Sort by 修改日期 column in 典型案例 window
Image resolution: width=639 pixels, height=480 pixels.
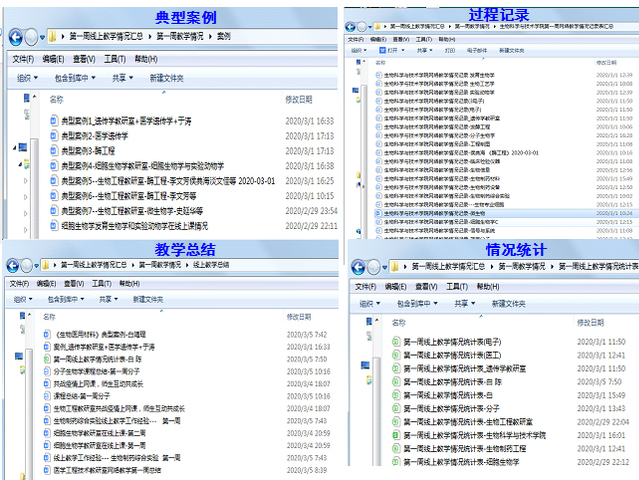point(299,100)
